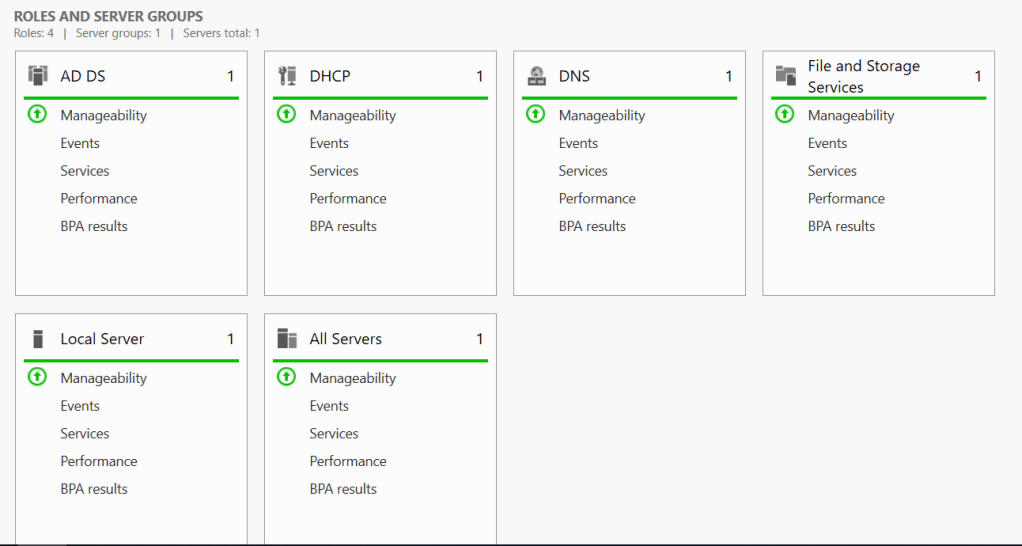This screenshot has height=546, width=1022.
Task: Open Events under AD DS
Action: [80, 143]
